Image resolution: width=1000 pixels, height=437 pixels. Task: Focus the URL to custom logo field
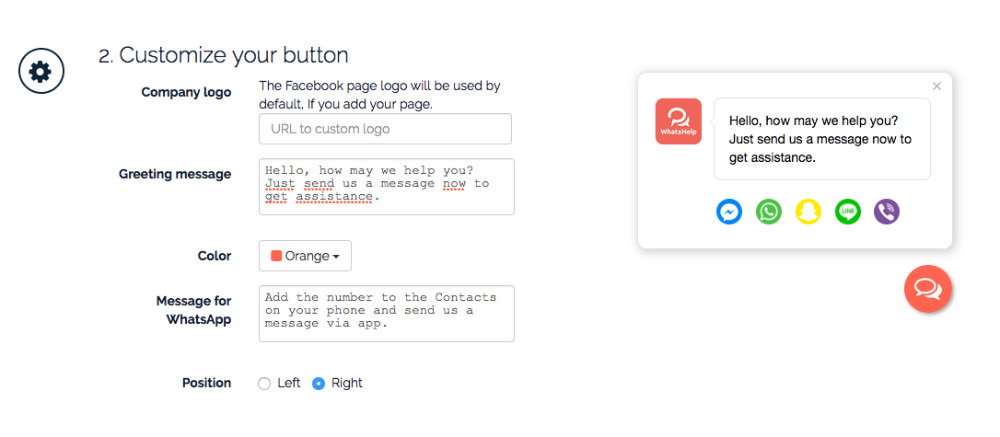(385, 129)
